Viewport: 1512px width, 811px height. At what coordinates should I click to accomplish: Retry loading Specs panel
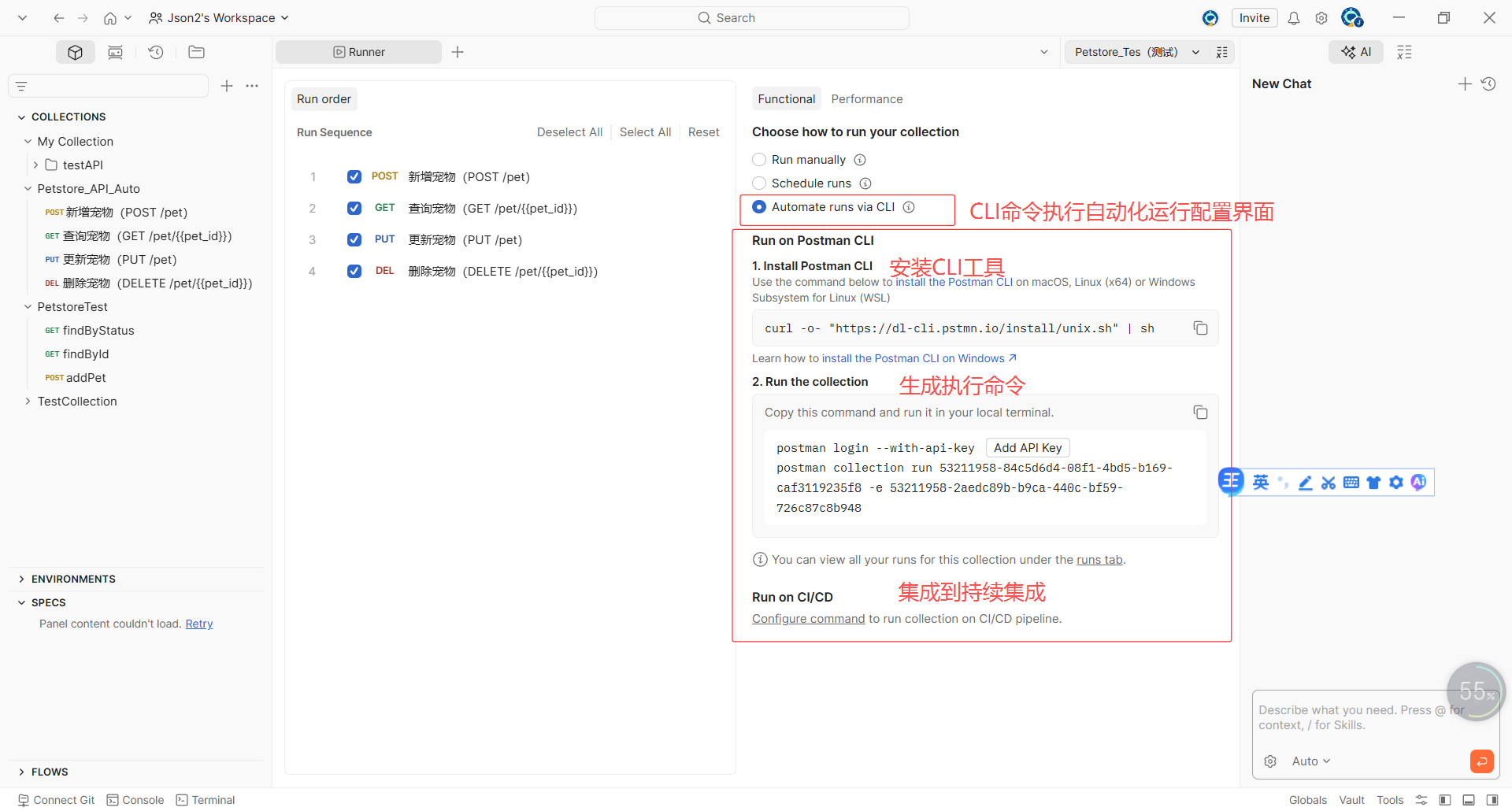[199, 624]
